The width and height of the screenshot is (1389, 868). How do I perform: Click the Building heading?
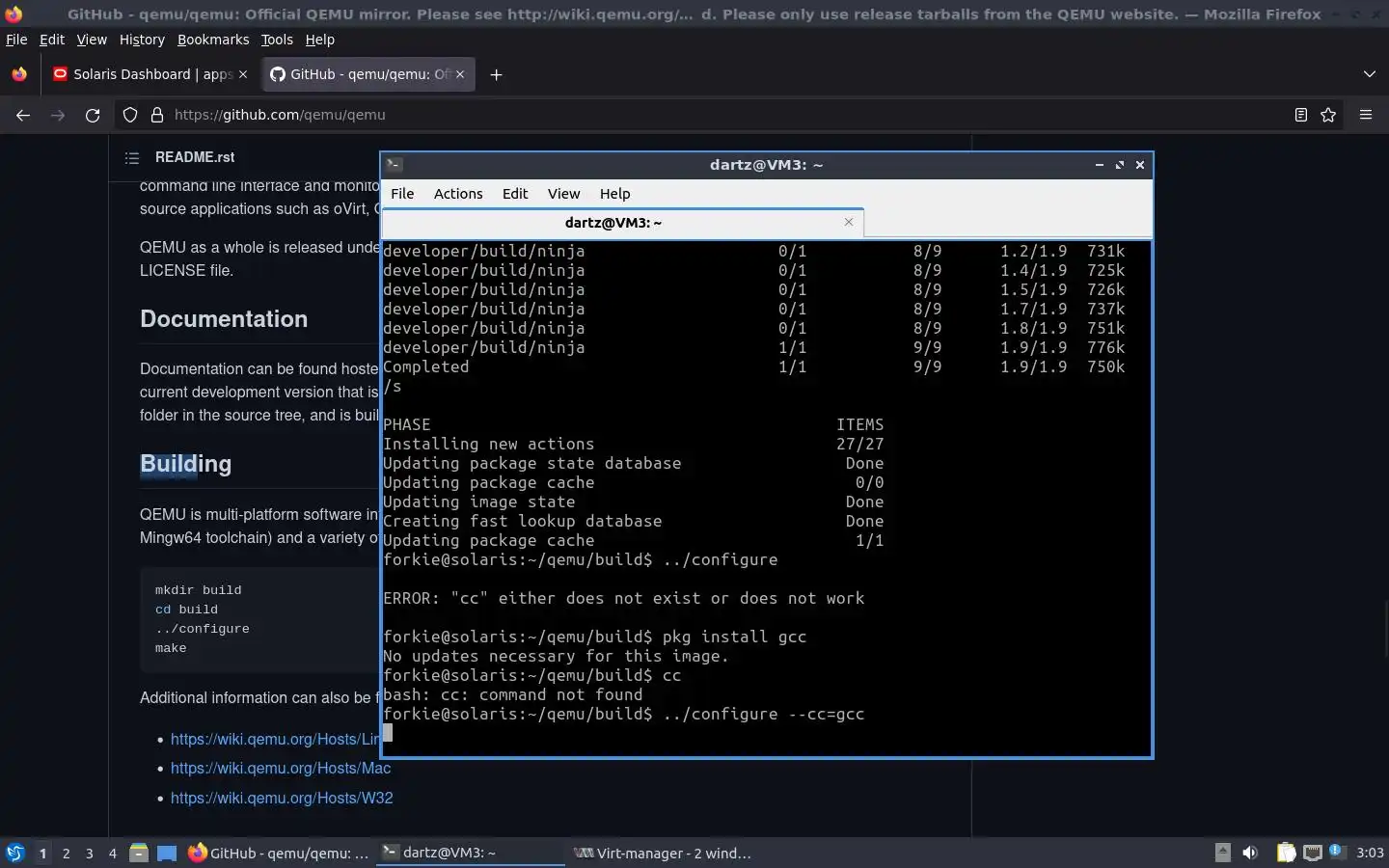(x=186, y=464)
